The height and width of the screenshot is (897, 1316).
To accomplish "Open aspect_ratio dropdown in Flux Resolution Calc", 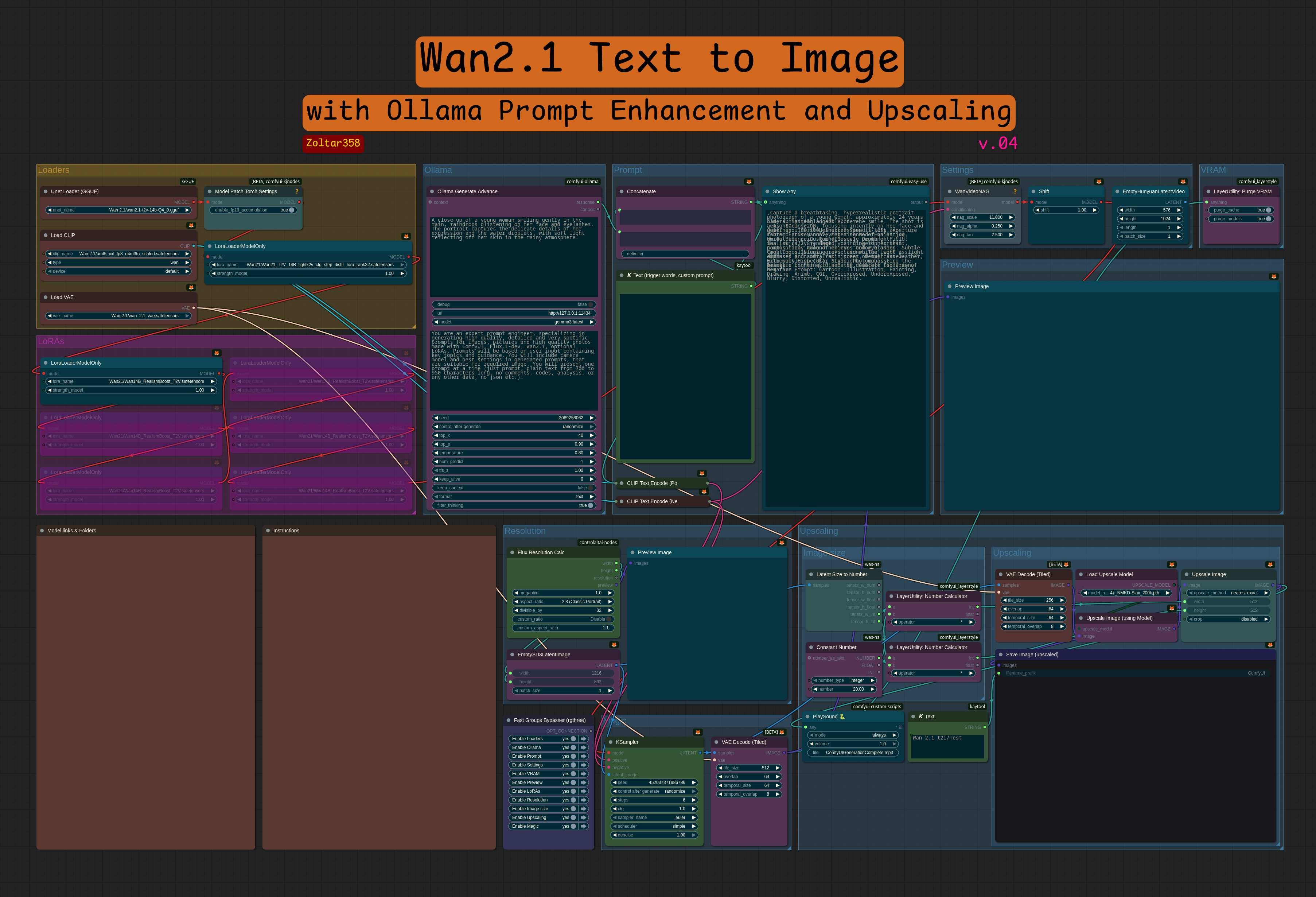I will click(x=563, y=602).
